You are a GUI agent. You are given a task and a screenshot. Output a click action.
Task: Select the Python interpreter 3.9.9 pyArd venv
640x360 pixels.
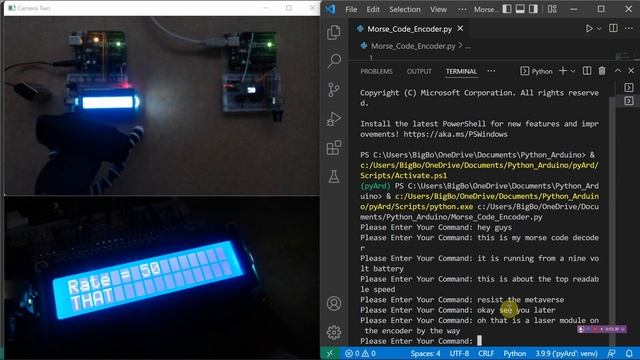pos(566,353)
